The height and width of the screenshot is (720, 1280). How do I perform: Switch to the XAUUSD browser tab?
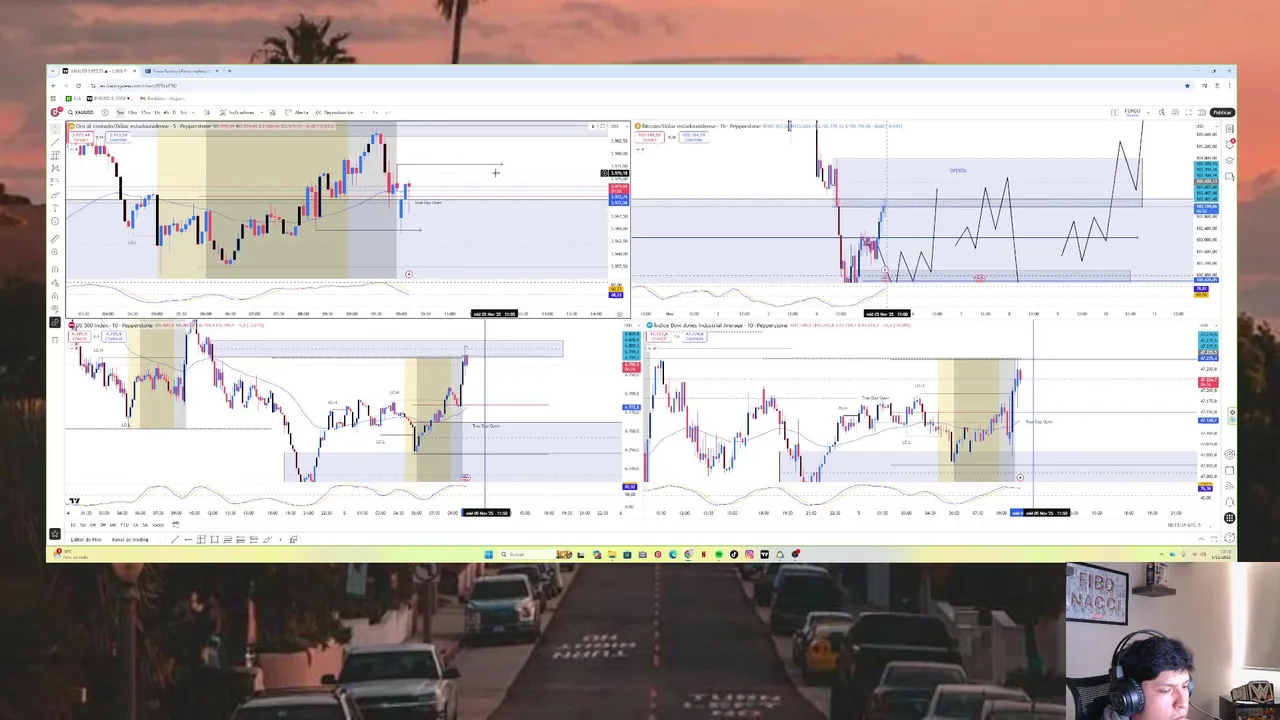pyautogui.click(x=98, y=71)
